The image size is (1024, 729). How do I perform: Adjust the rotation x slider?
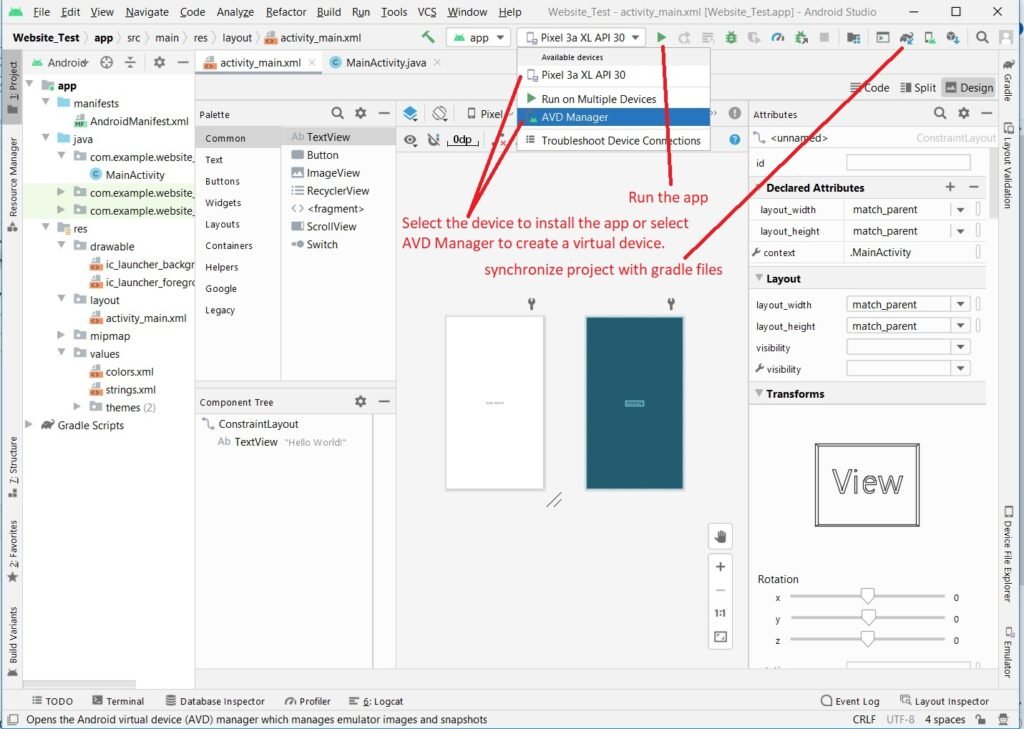[x=867, y=596]
